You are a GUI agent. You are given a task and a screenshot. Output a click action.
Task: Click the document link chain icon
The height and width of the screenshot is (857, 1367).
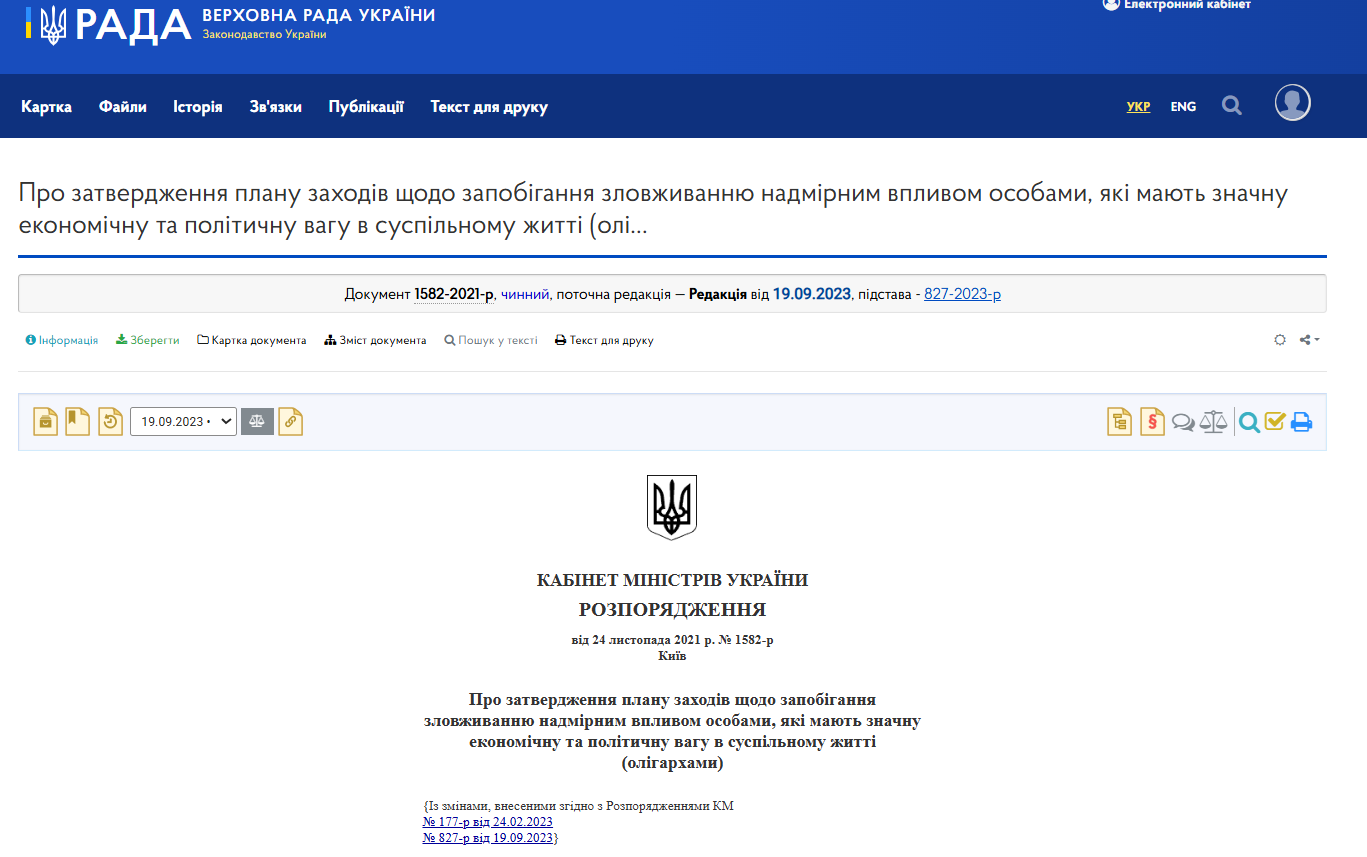tap(290, 422)
